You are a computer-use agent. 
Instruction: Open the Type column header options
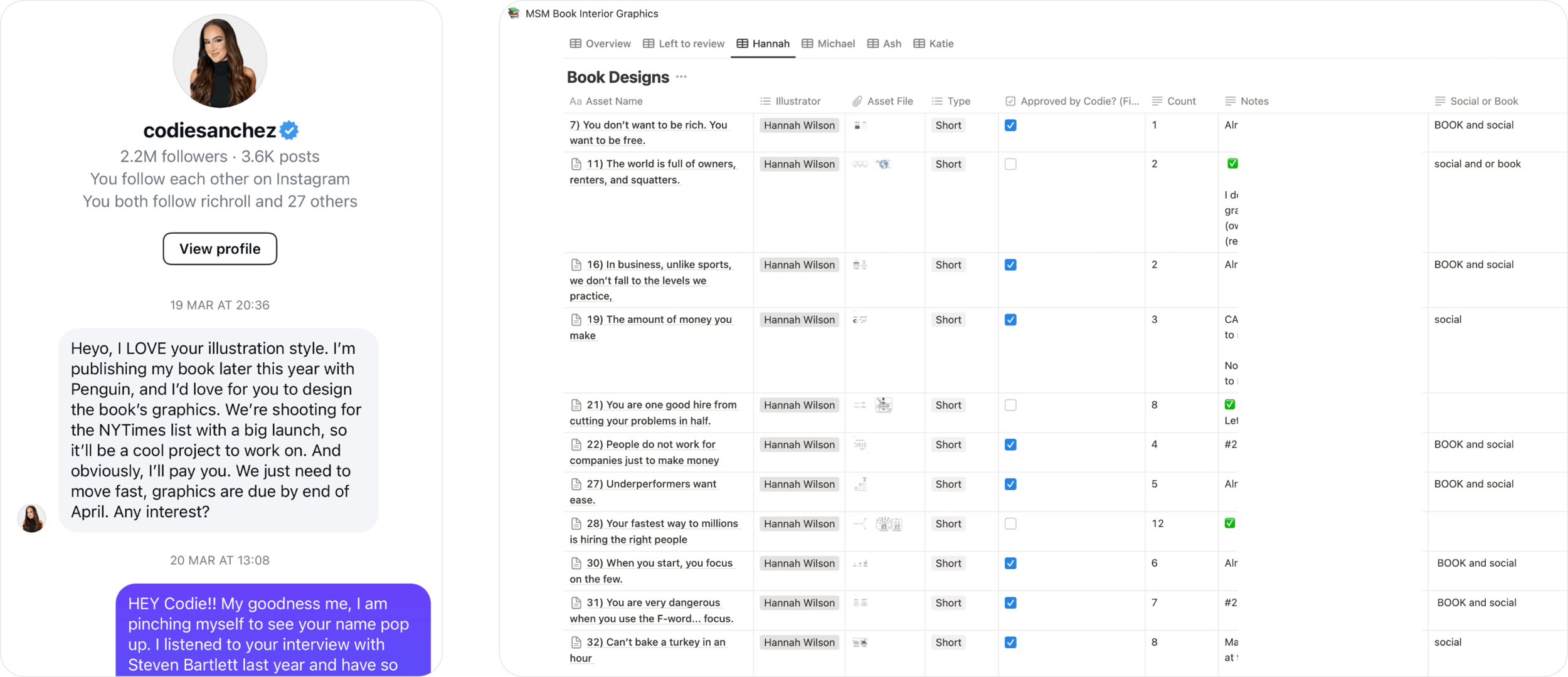coord(958,101)
